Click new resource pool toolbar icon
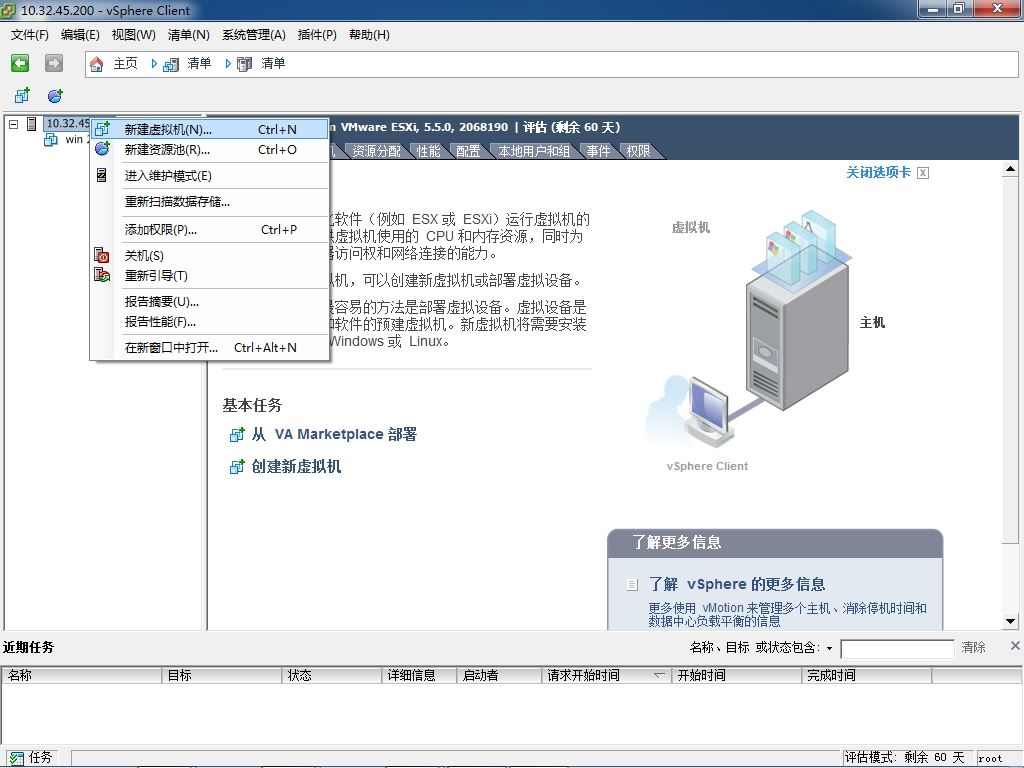Image resolution: width=1024 pixels, height=768 pixels. coord(55,96)
